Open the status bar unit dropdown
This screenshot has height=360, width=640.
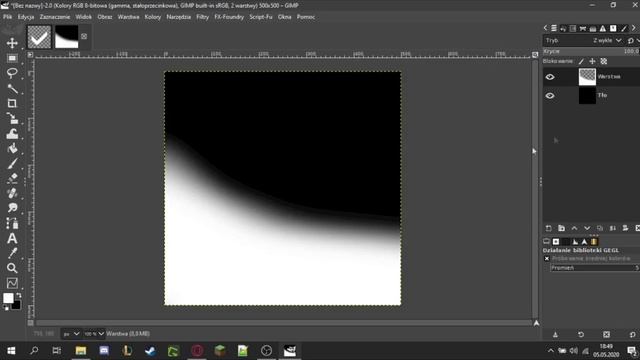tap(71, 334)
